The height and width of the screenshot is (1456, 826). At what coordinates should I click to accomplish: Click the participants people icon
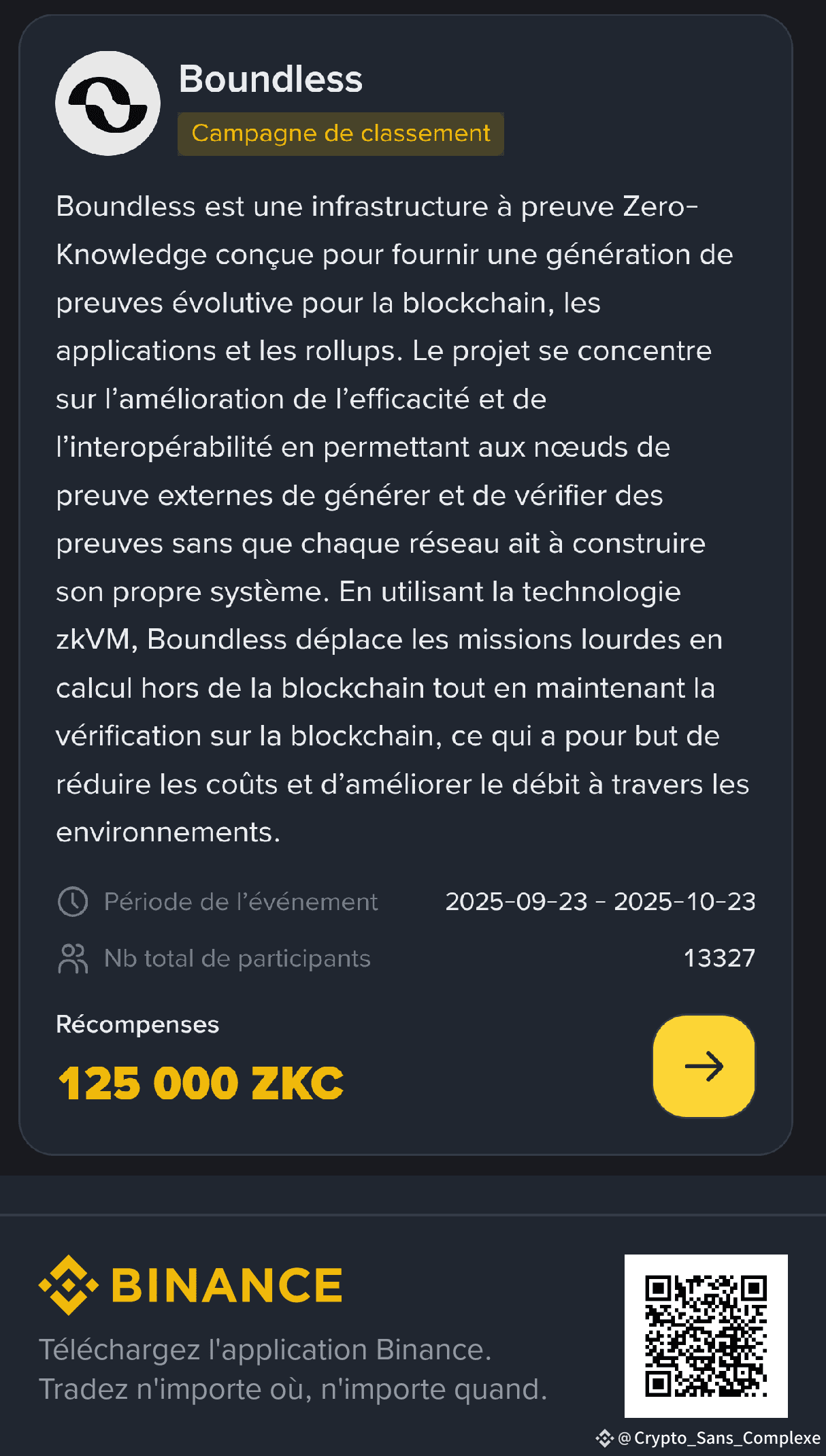73,958
